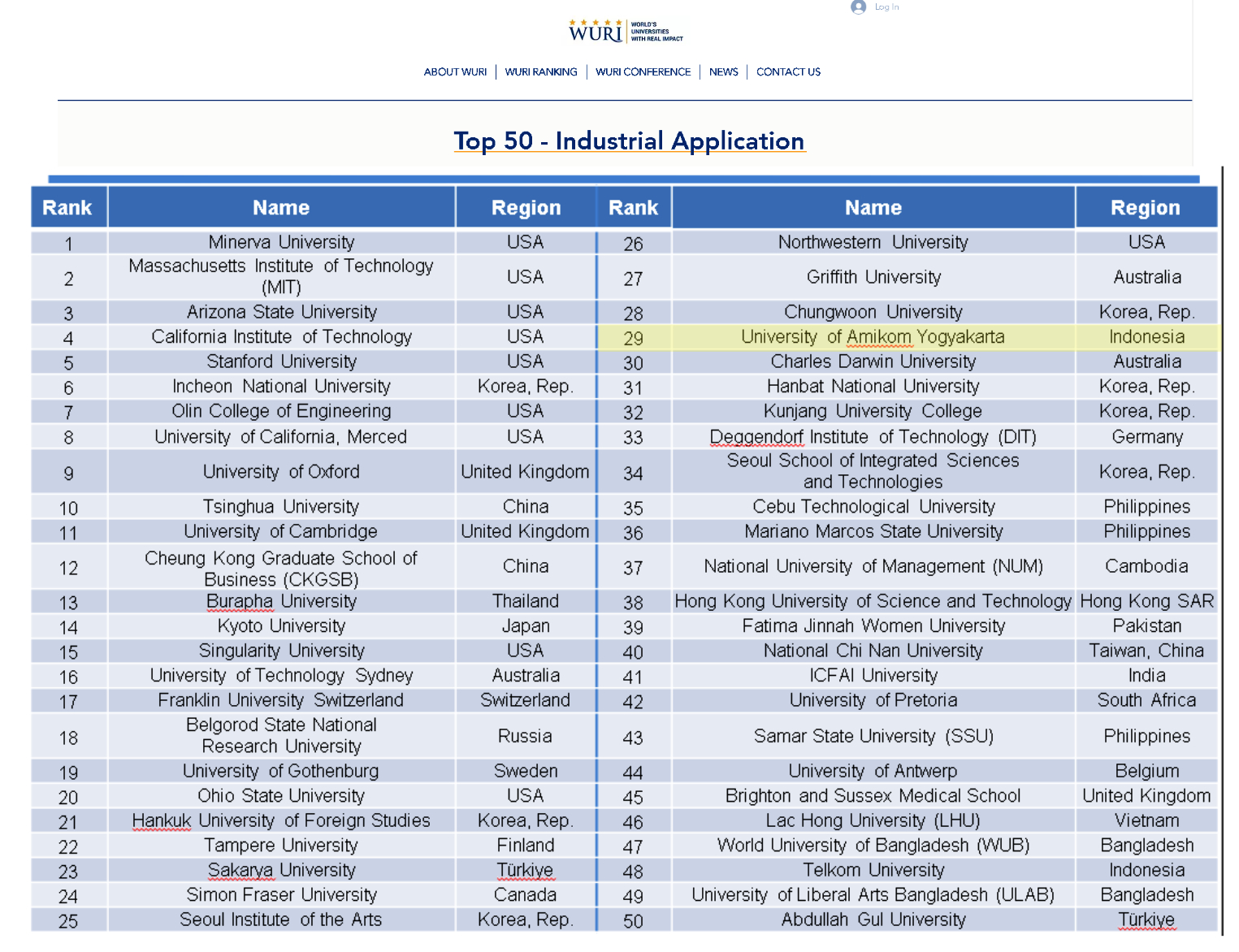Screen dimensions: 1239x952
Task: Select the Stanford University table cell
Action: (281, 361)
